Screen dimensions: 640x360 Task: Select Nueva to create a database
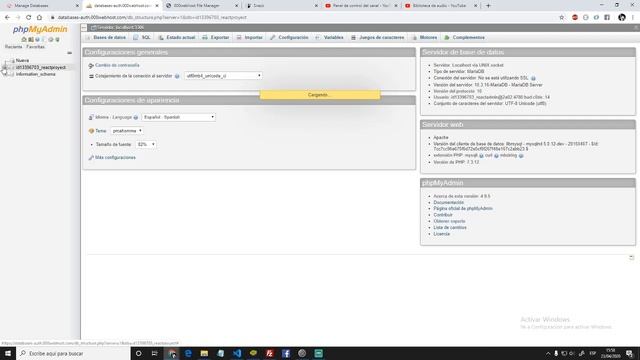(x=22, y=60)
